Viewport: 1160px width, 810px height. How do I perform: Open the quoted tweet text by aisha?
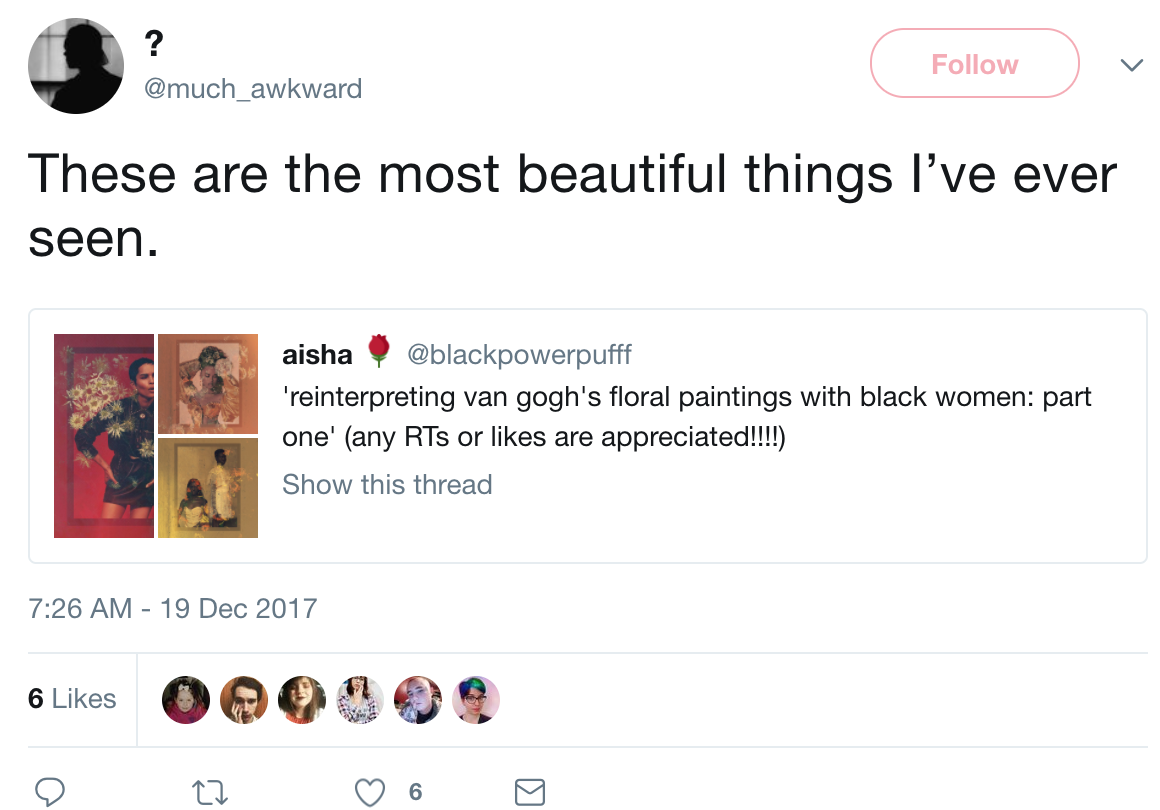687,416
